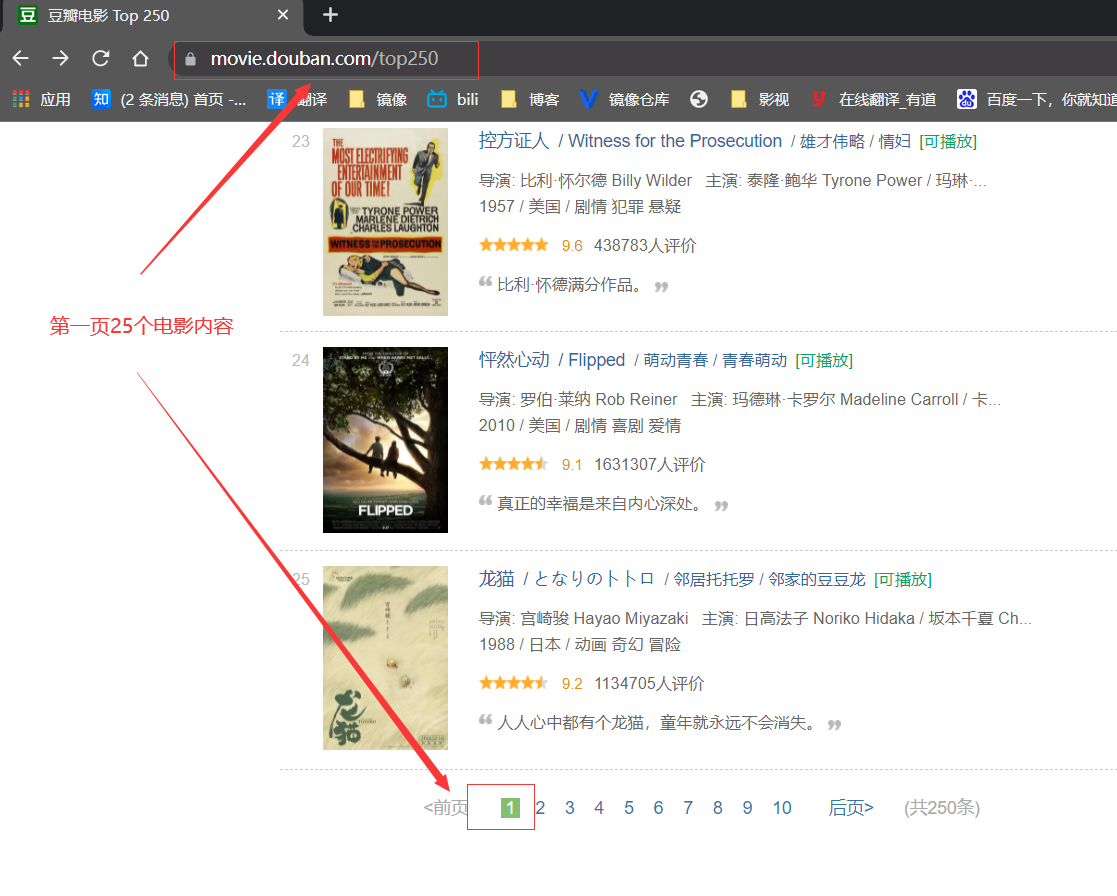The width and height of the screenshot is (1117, 896).
Task: Go back using the browser back arrow
Action: pyautogui.click(x=21, y=58)
